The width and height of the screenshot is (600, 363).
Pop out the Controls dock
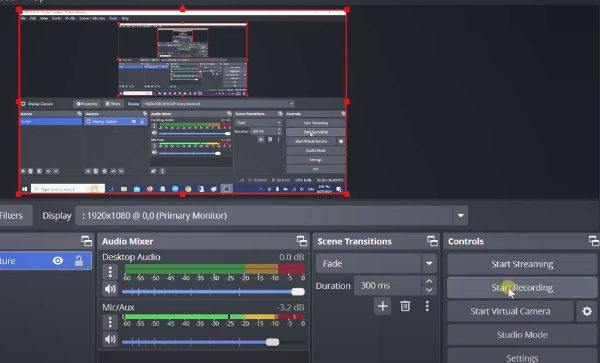pos(594,241)
